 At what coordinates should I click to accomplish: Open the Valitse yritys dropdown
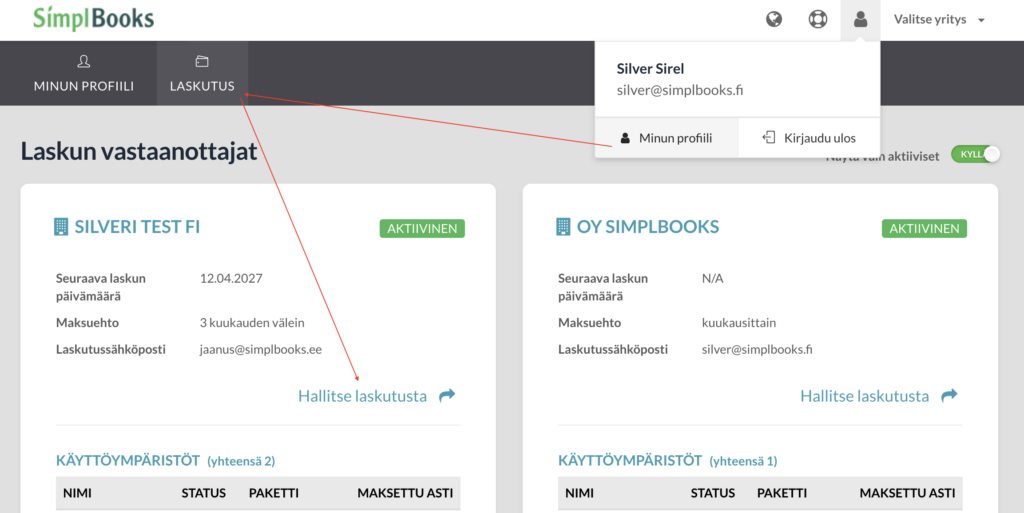point(938,20)
